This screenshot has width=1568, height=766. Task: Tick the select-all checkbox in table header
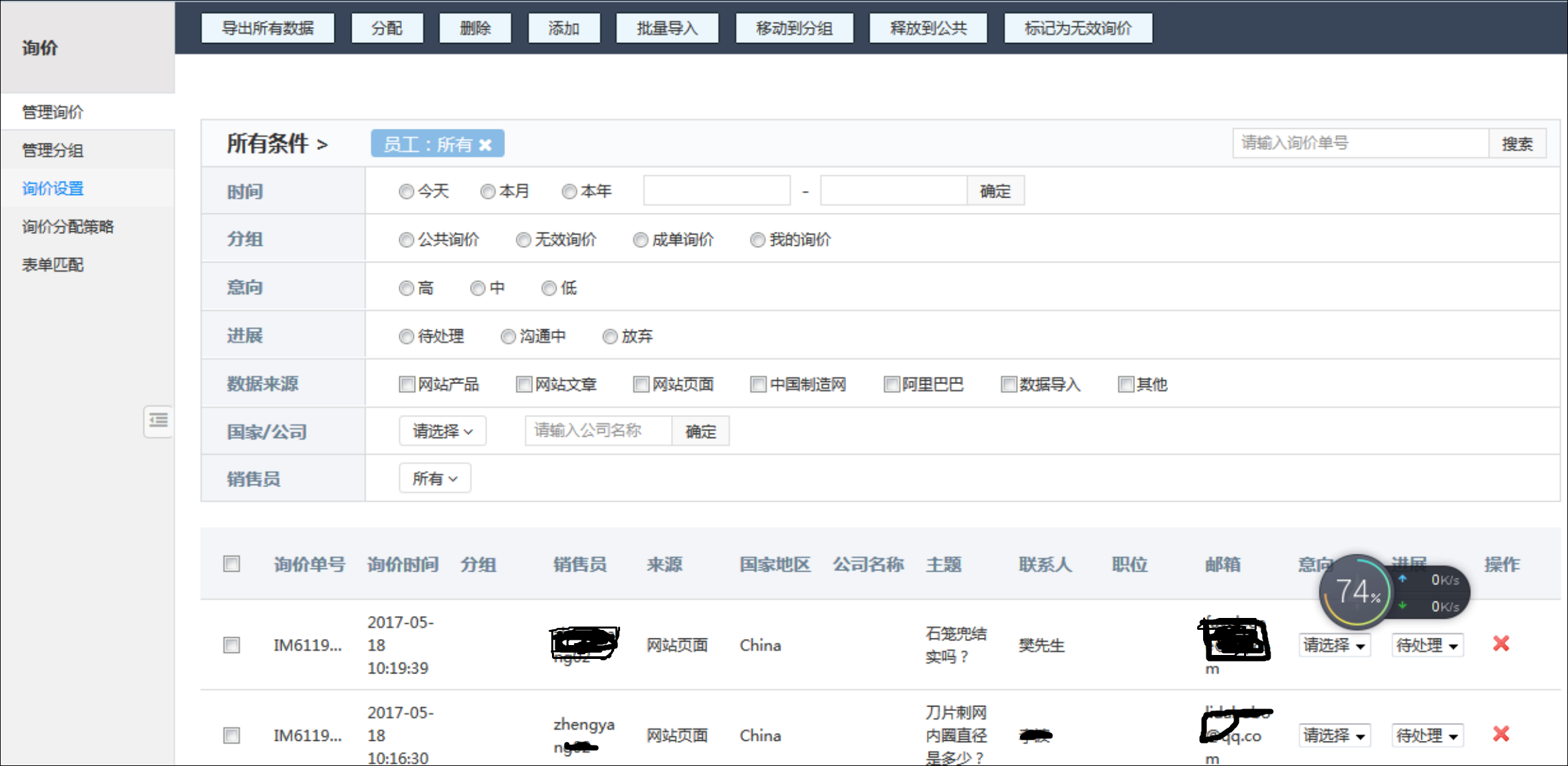point(231,564)
